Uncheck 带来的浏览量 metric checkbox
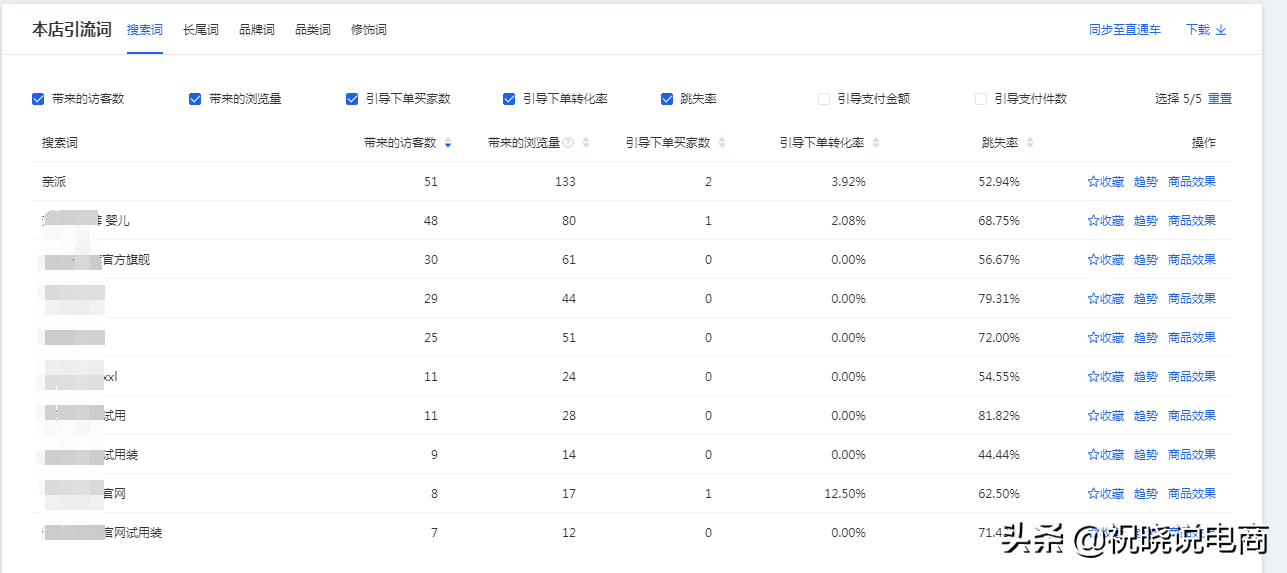Viewport: 1287px width, 573px height. (195, 99)
